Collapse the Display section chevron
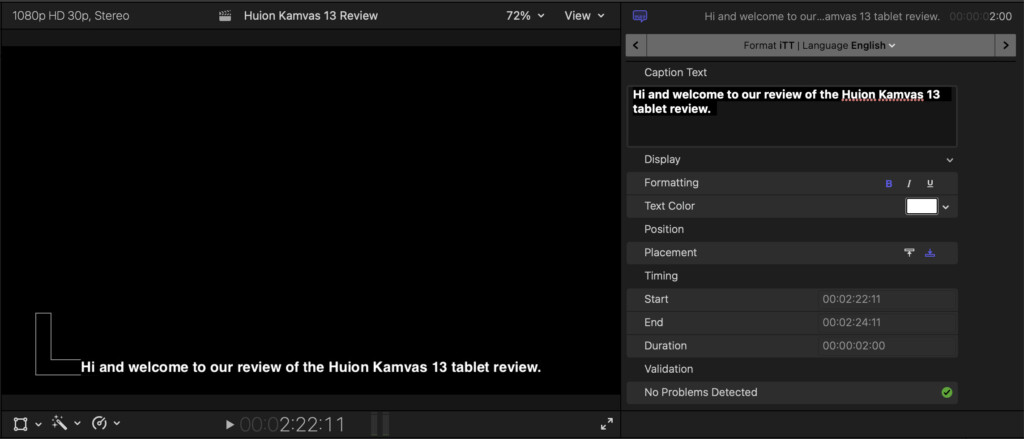 pos(950,160)
